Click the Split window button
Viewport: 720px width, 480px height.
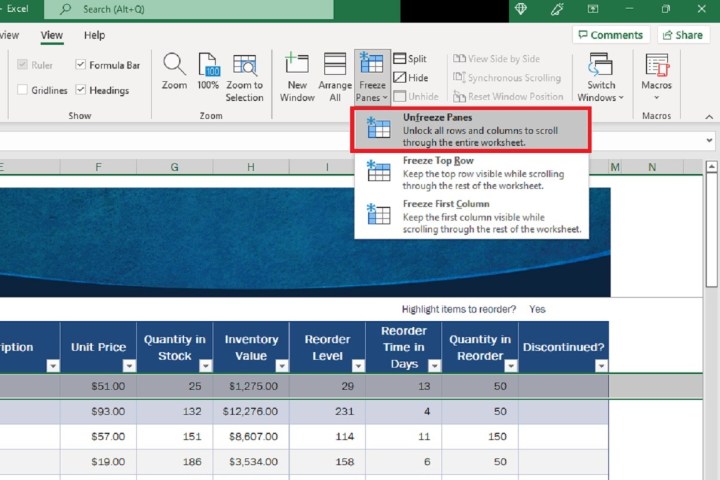coord(410,59)
